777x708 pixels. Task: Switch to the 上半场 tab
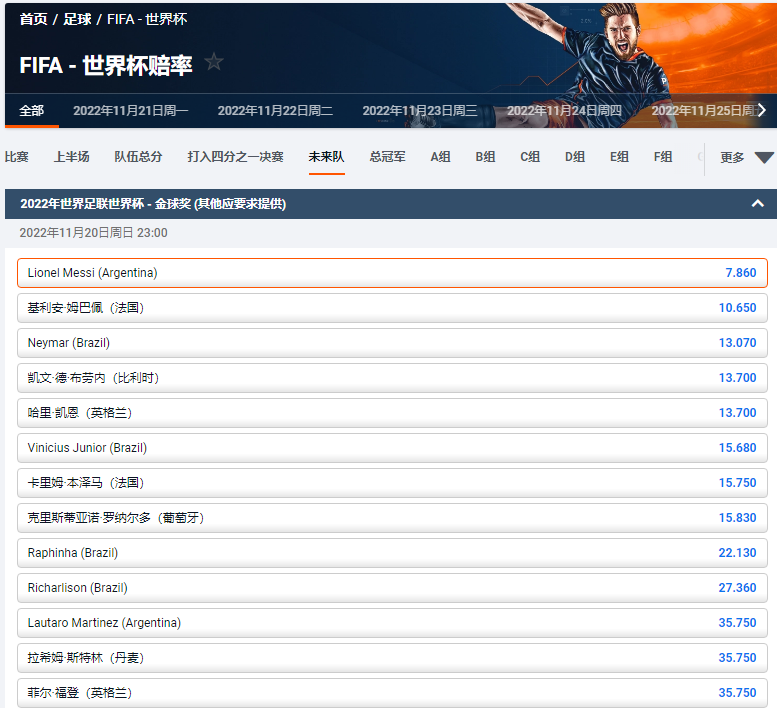tap(71, 157)
